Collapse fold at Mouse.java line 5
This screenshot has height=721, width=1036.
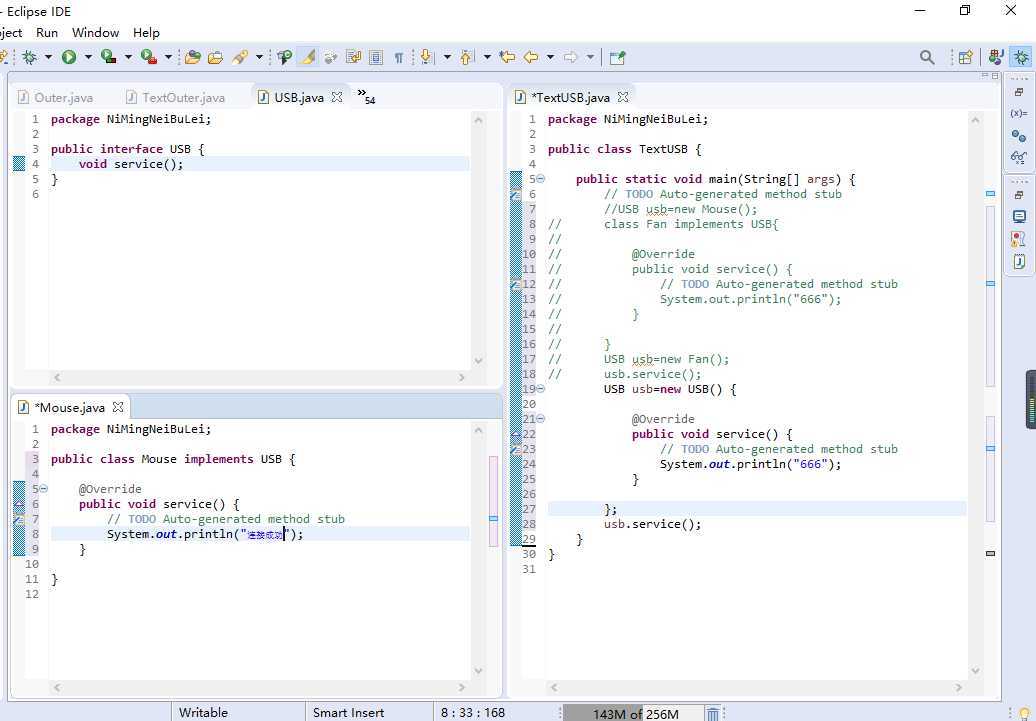(x=44, y=488)
